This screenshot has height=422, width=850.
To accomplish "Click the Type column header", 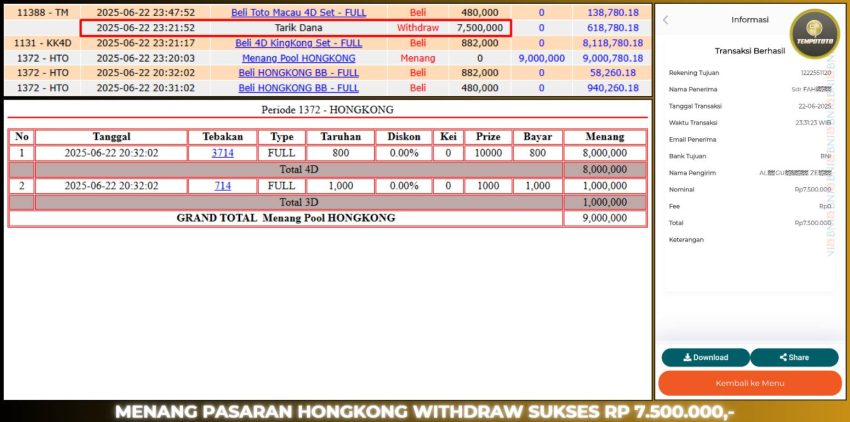I will coord(282,137).
